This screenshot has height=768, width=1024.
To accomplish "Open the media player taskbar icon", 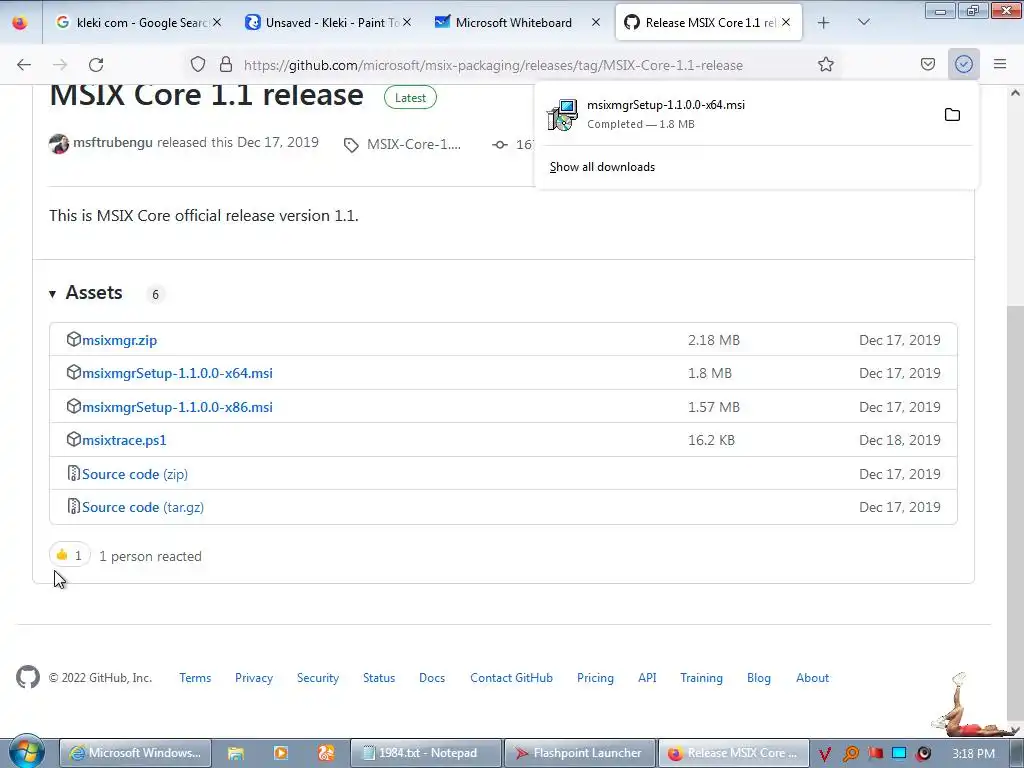I will click(x=281, y=753).
